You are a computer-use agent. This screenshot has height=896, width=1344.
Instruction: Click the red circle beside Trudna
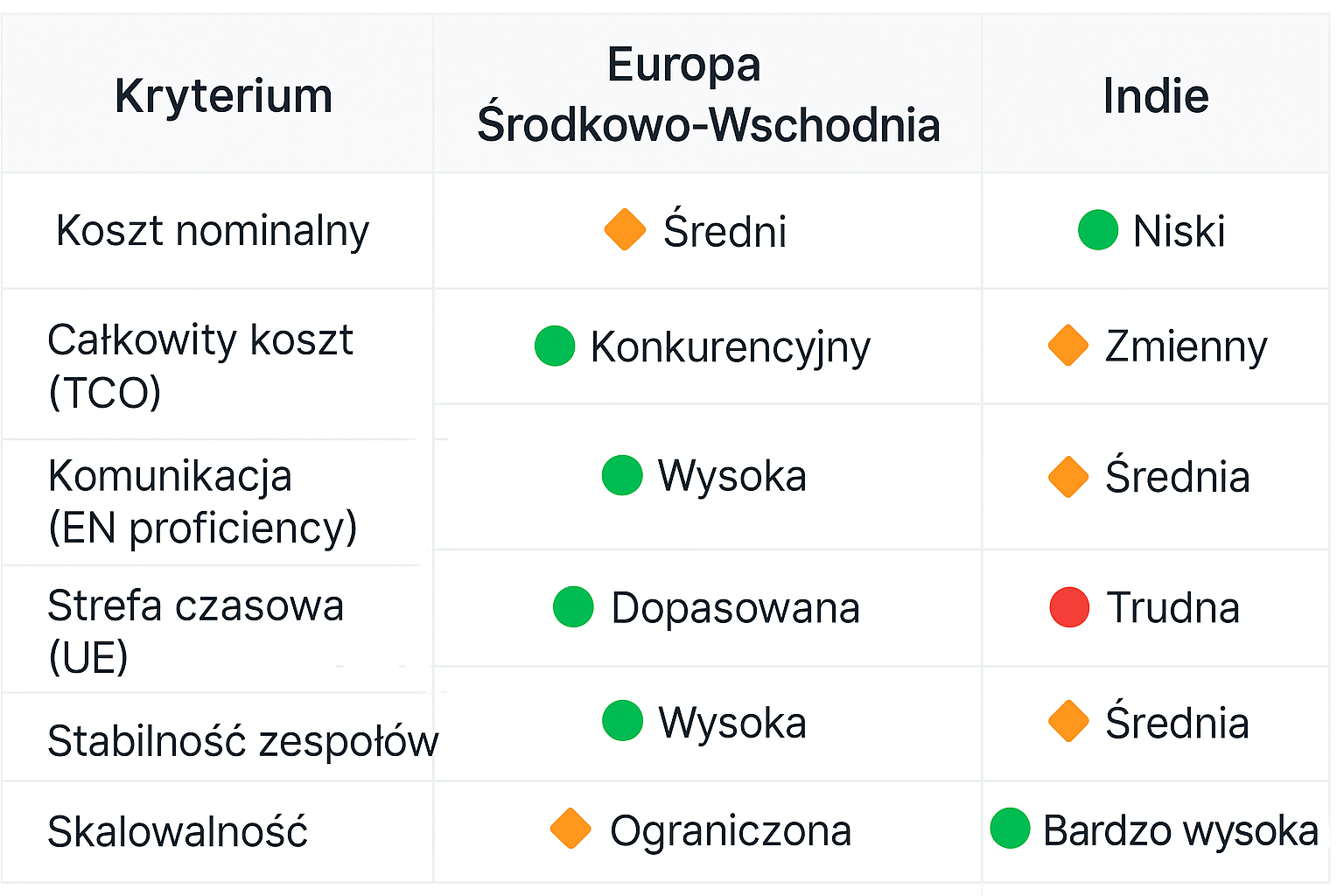(x=1068, y=607)
